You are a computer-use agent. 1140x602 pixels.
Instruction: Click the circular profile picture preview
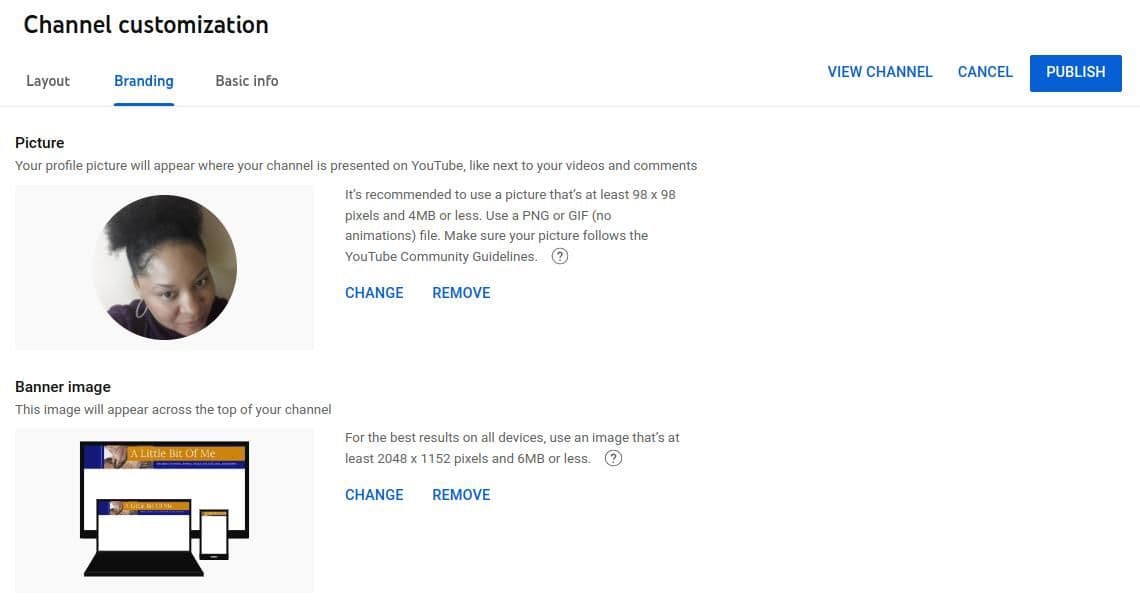point(164,266)
